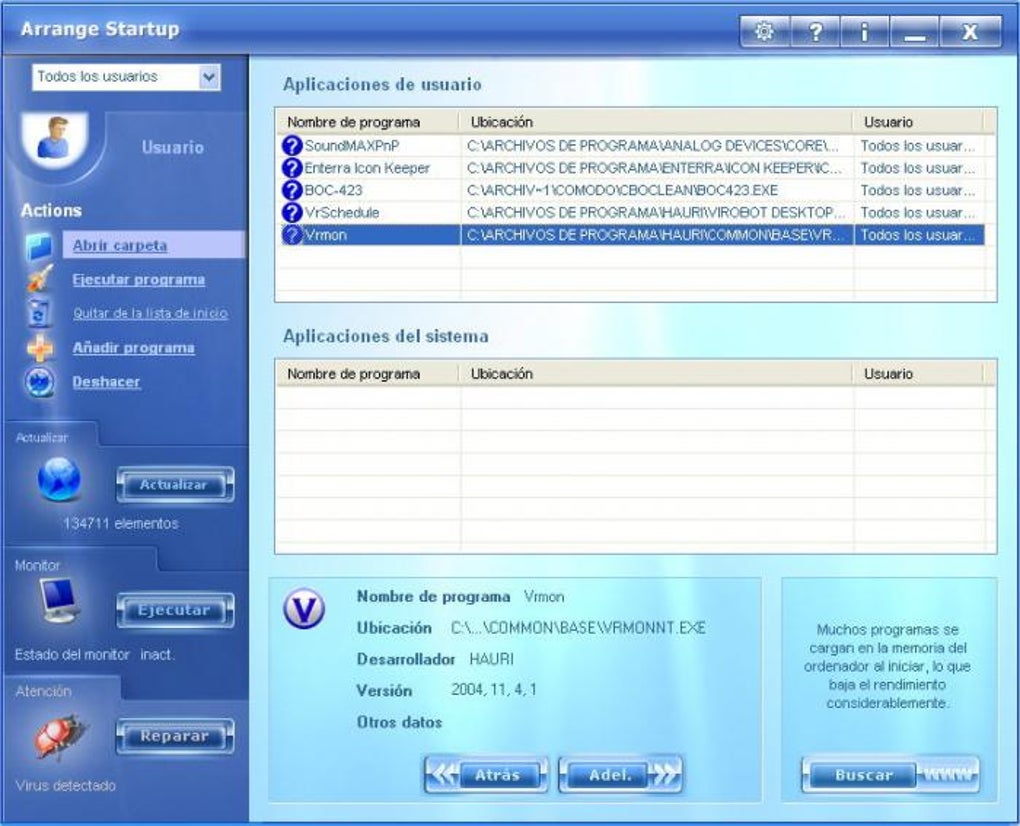Select the 'VrSchedule' program name
Viewport: 1020px width, 826px height.
[342, 212]
